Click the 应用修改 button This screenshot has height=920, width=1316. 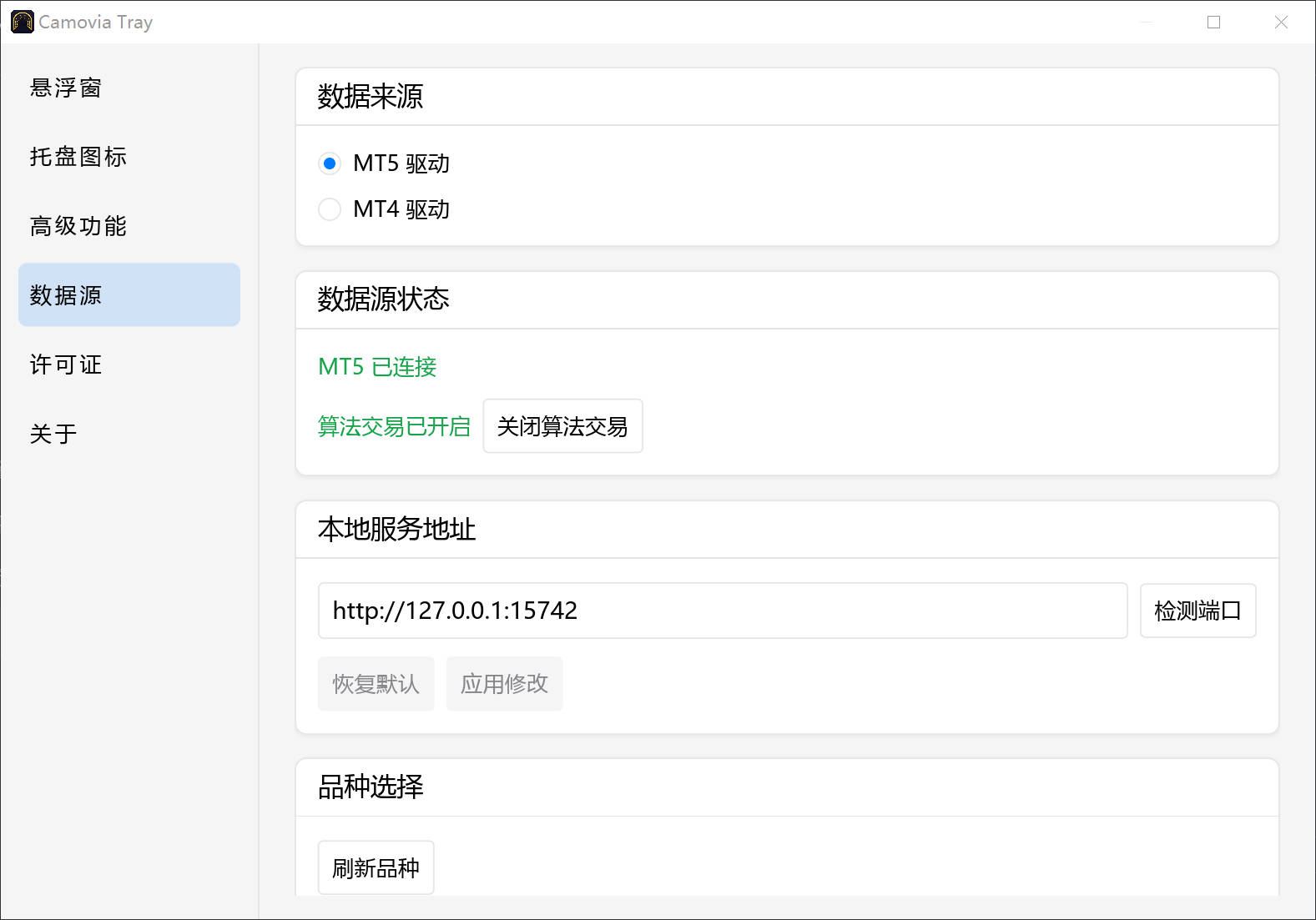(x=504, y=684)
